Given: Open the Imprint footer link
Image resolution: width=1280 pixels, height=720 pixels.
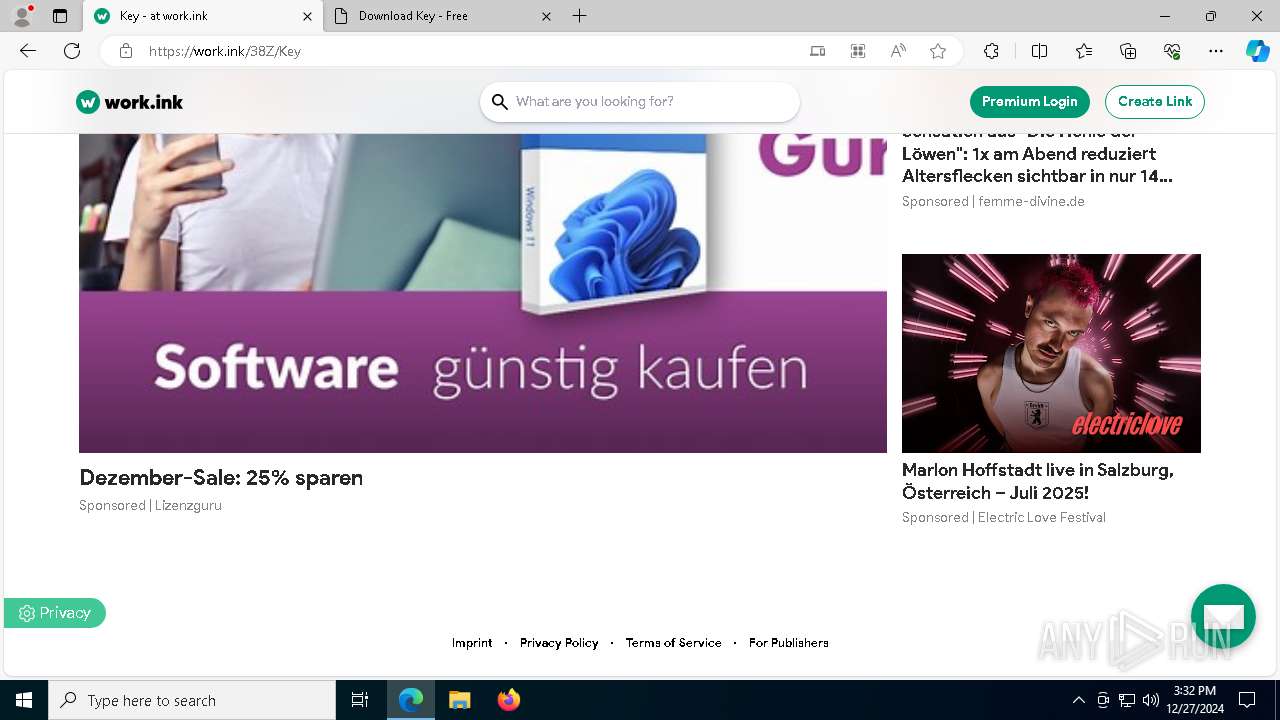Looking at the screenshot, I should [x=472, y=643].
